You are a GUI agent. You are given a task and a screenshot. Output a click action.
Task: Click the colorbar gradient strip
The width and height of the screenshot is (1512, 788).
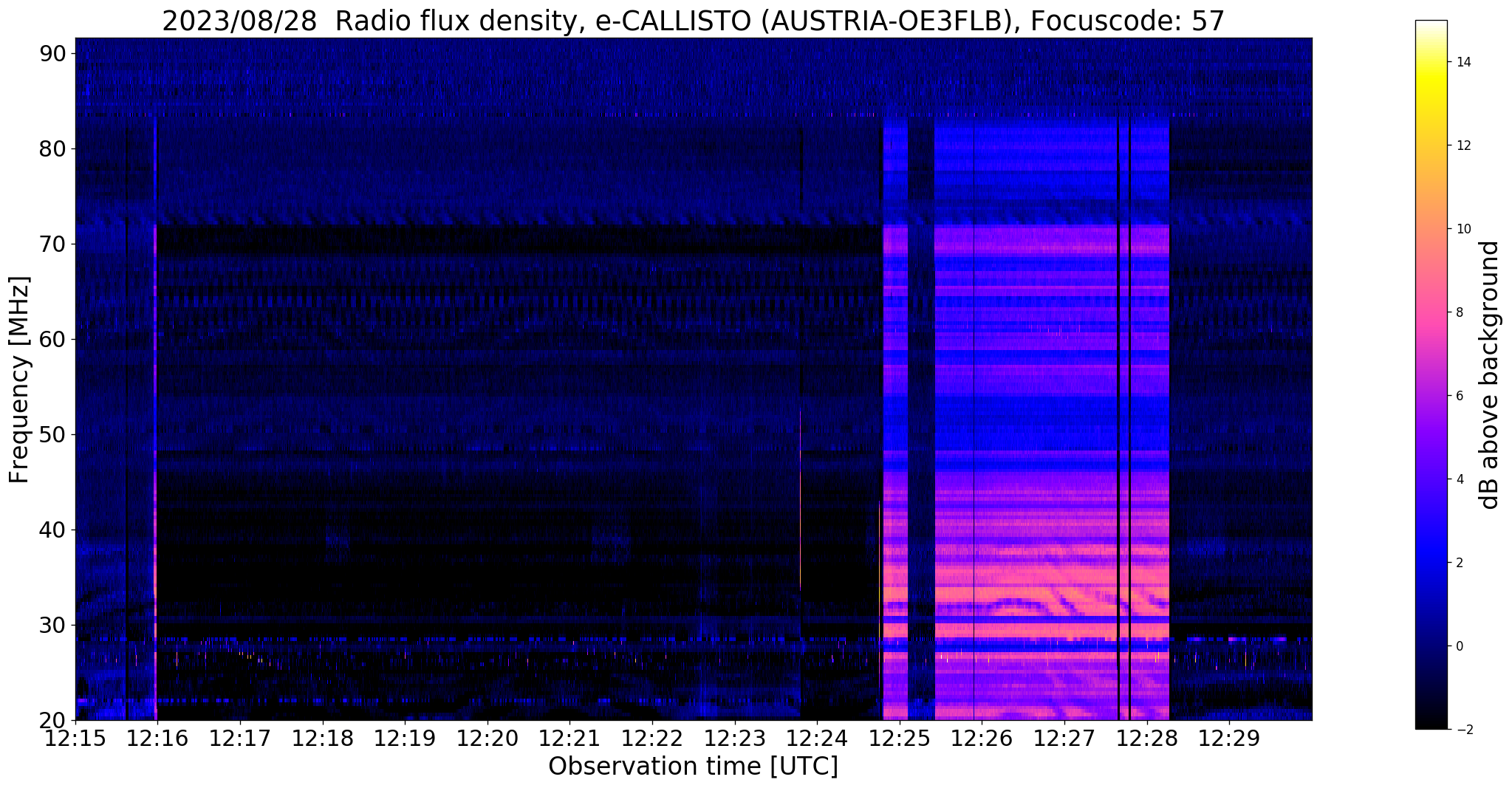(x=1431, y=375)
